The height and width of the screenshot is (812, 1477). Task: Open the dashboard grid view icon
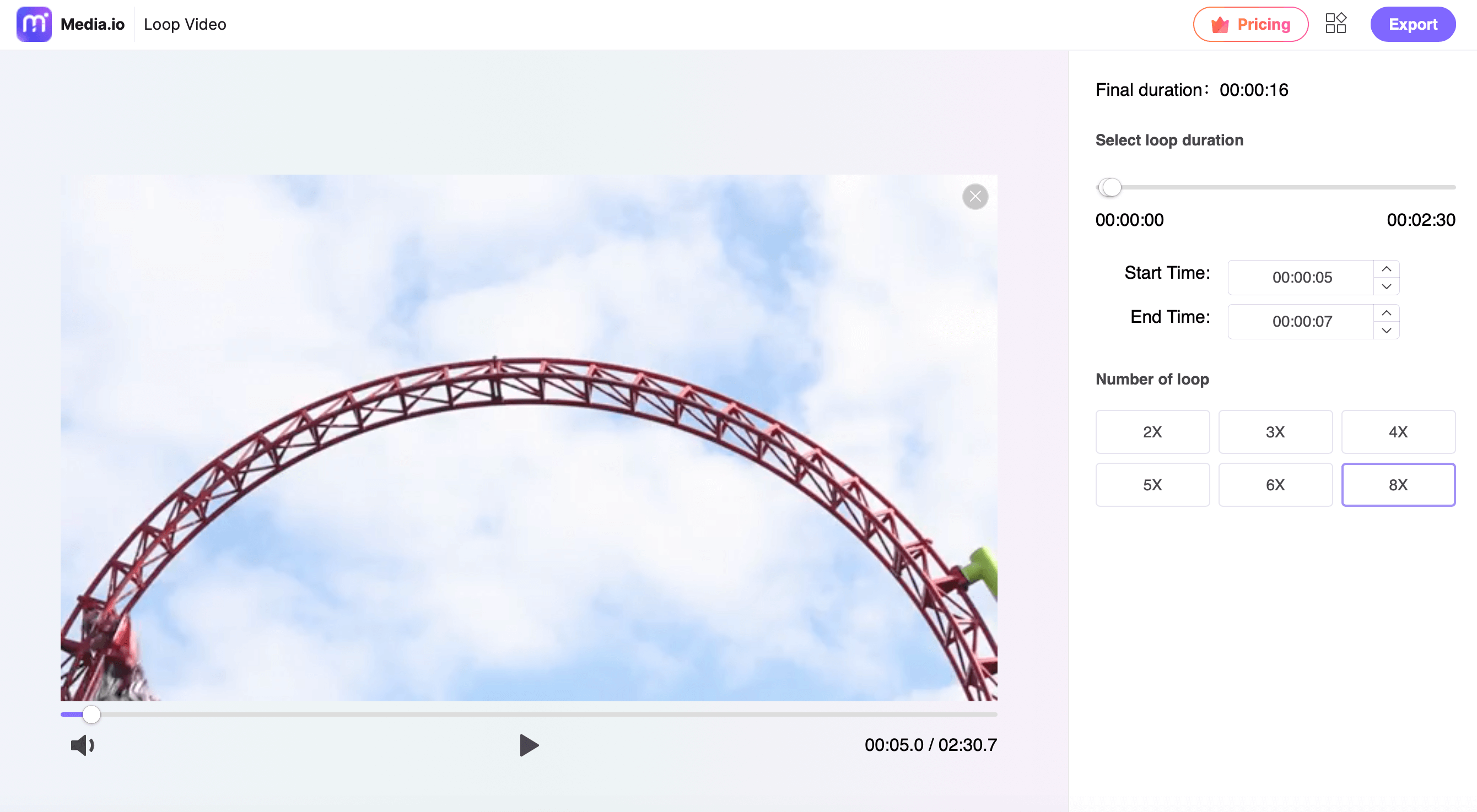1336,23
